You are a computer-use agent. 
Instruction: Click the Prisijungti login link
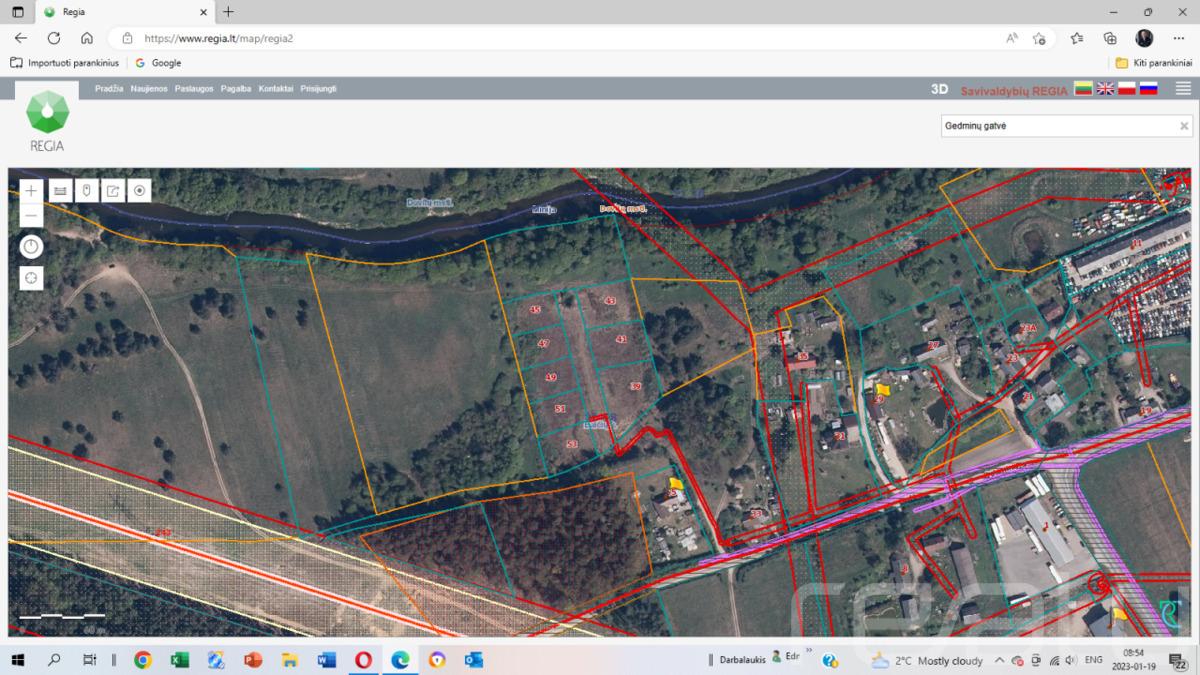[318, 89]
